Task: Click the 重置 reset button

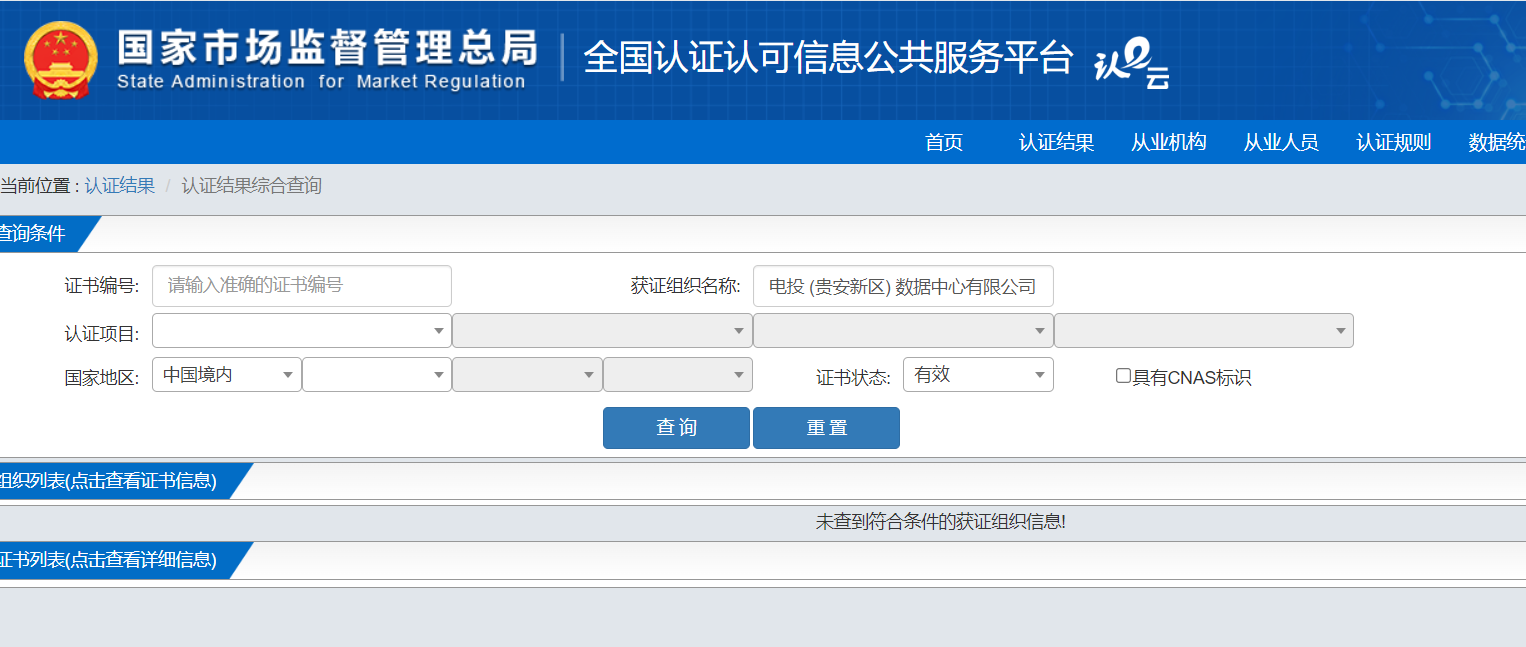Action: [826, 428]
